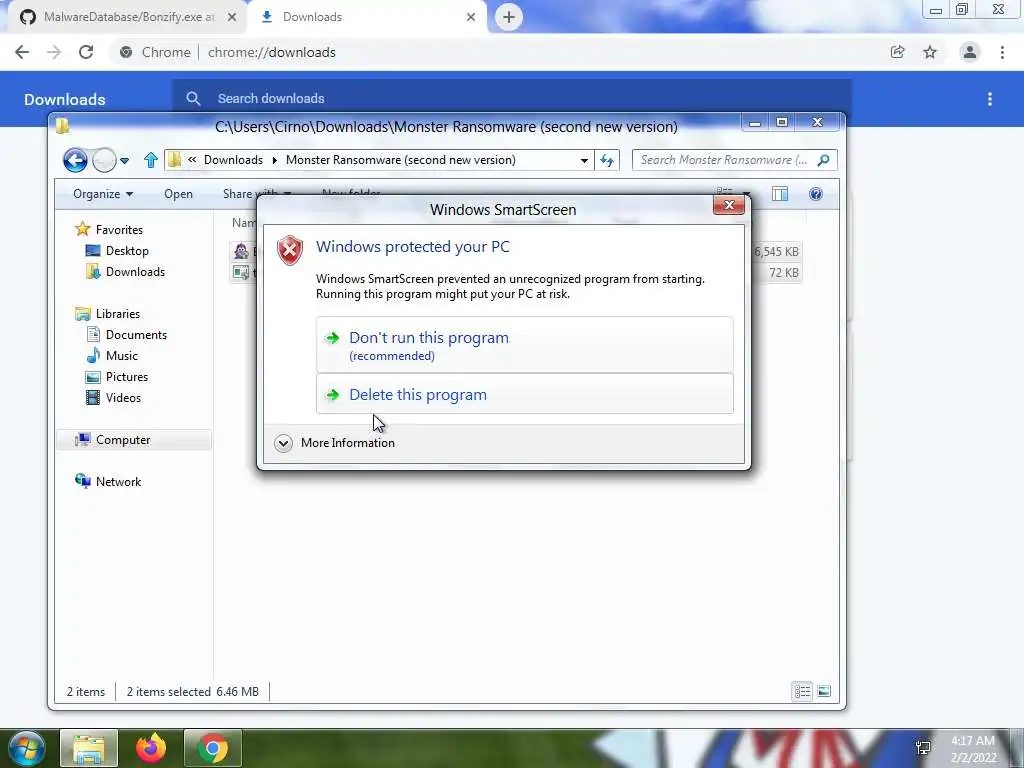The width and height of the screenshot is (1024, 768).
Task: Bookmark this page with star icon
Action: click(x=930, y=52)
